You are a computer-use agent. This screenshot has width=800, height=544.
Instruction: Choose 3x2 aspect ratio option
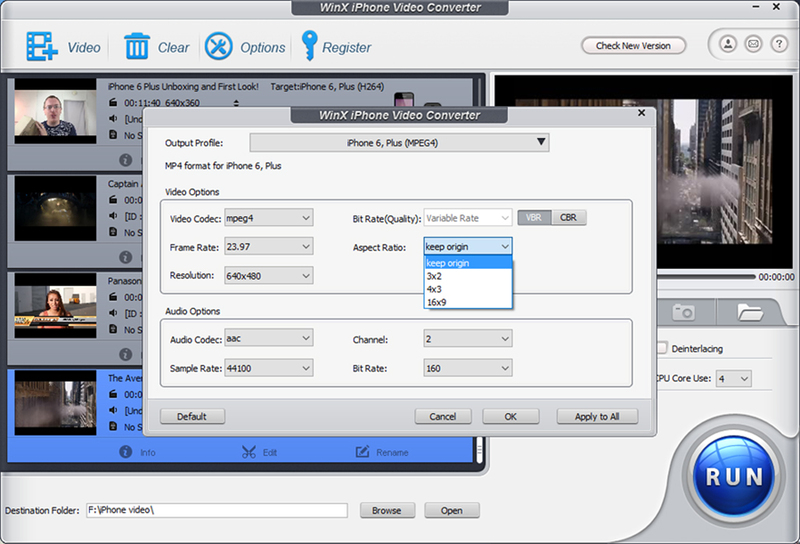(x=468, y=276)
